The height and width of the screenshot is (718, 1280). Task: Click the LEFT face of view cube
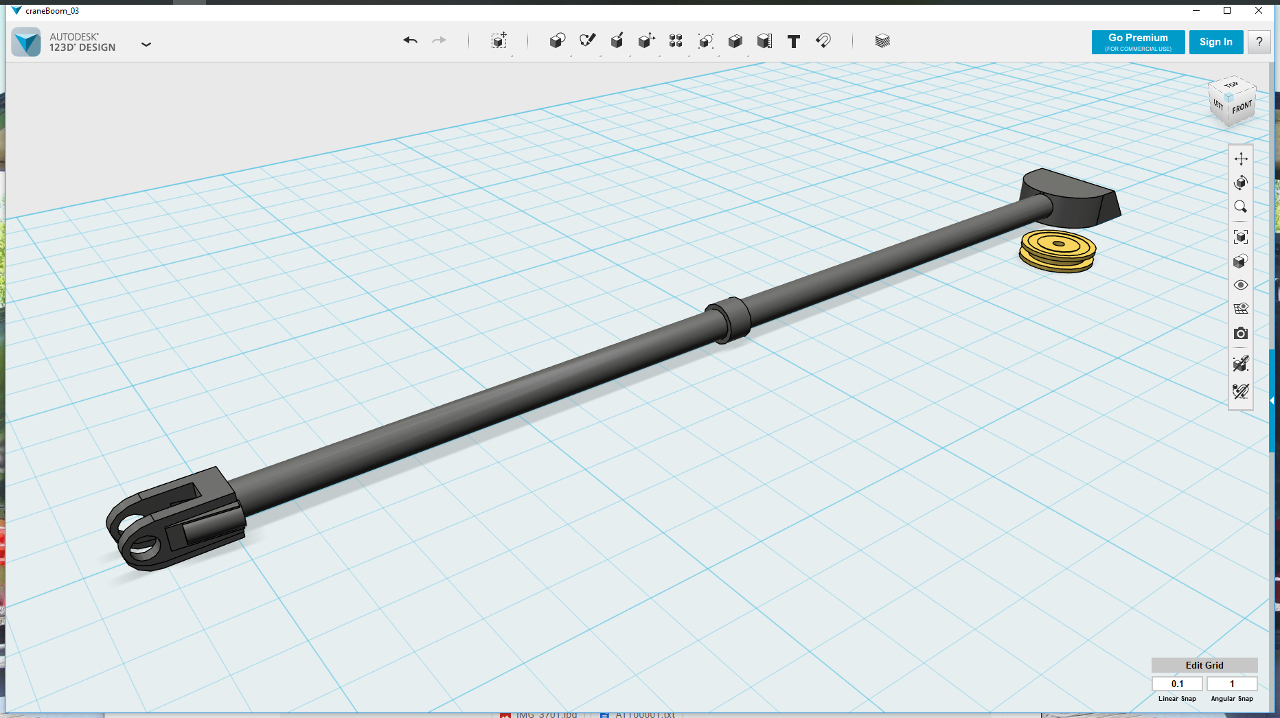1219,103
